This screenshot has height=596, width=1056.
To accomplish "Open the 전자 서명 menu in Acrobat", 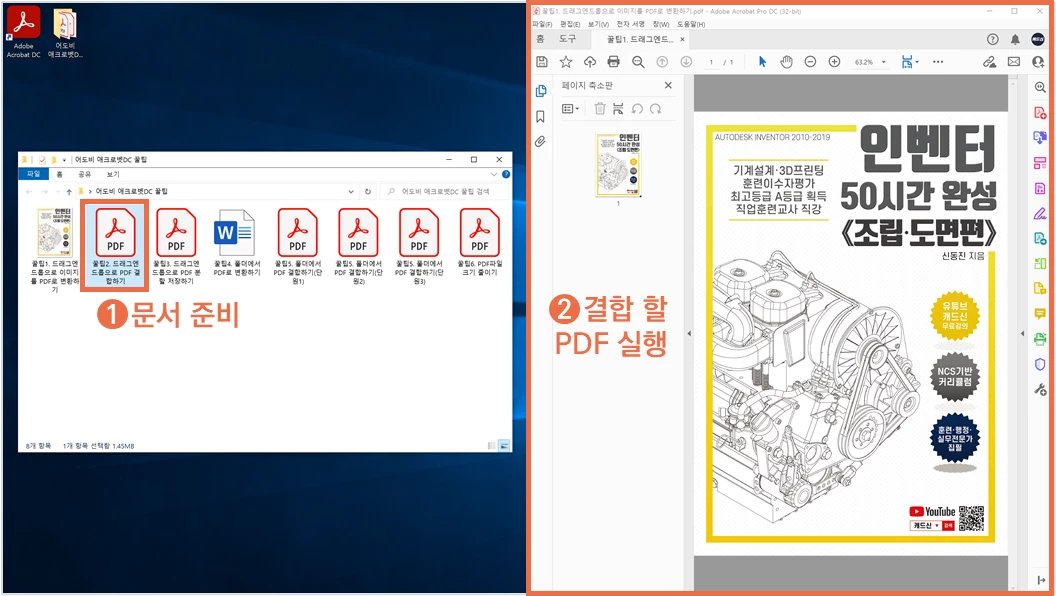I will (x=630, y=24).
